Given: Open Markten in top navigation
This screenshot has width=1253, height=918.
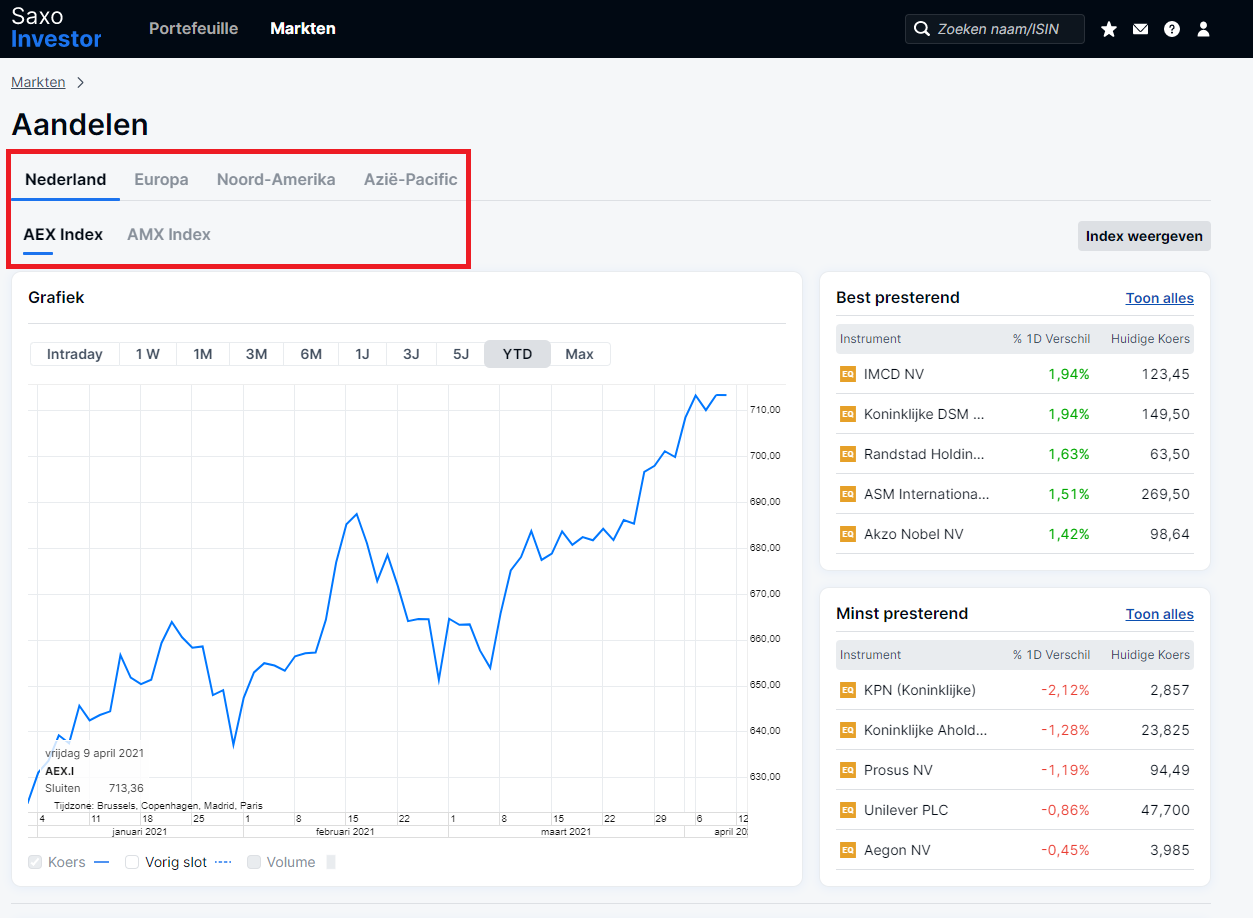Looking at the screenshot, I should point(303,29).
